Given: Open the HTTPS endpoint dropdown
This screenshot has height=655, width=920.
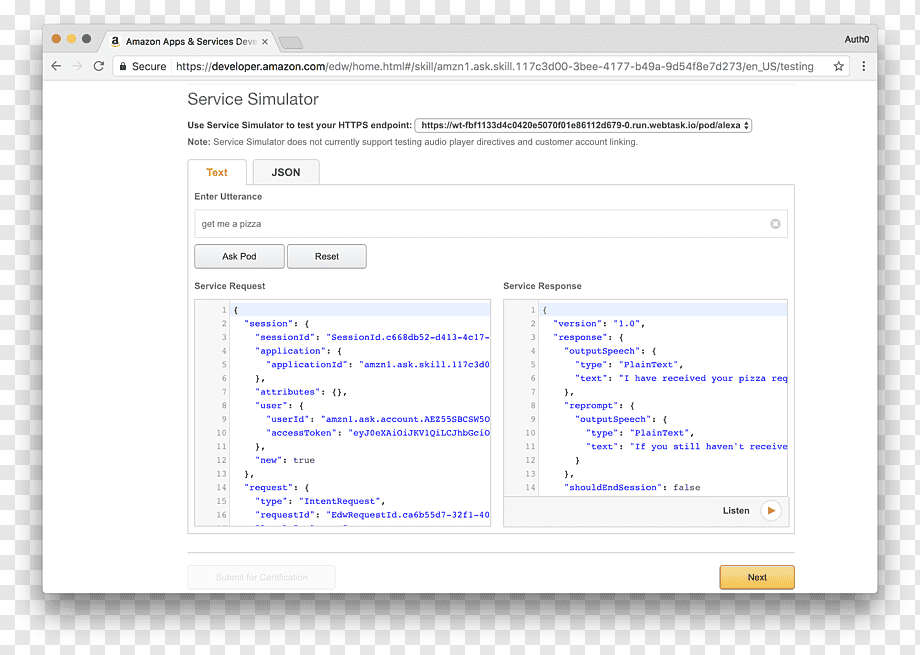Looking at the screenshot, I should pos(583,125).
